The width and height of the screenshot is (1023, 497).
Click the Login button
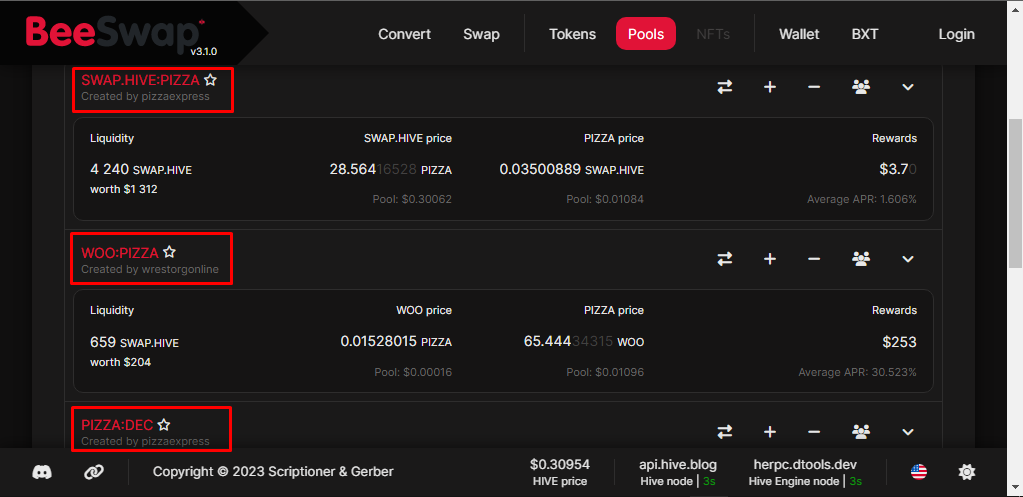(x=956, y=34)
